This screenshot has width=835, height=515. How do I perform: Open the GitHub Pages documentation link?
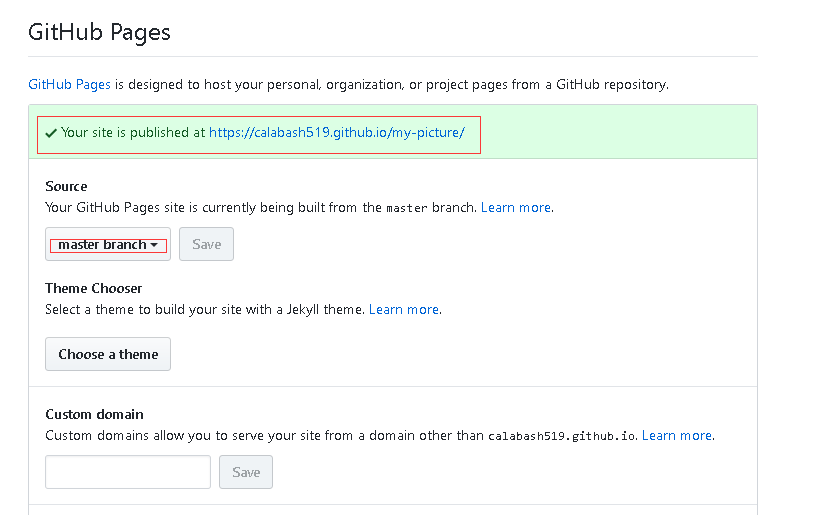[69, 84]
